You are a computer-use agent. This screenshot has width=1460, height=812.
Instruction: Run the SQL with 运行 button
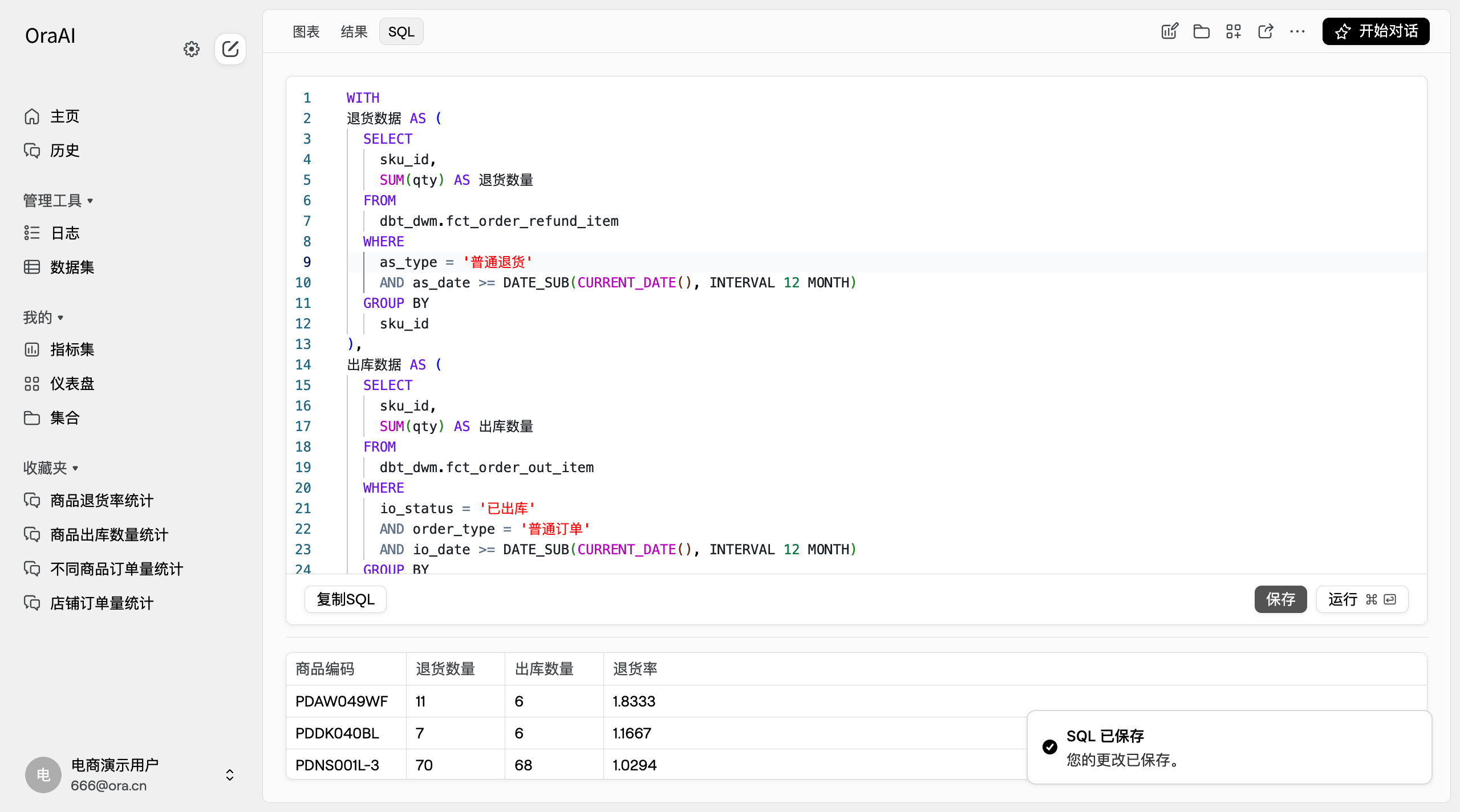[1361, 599]
